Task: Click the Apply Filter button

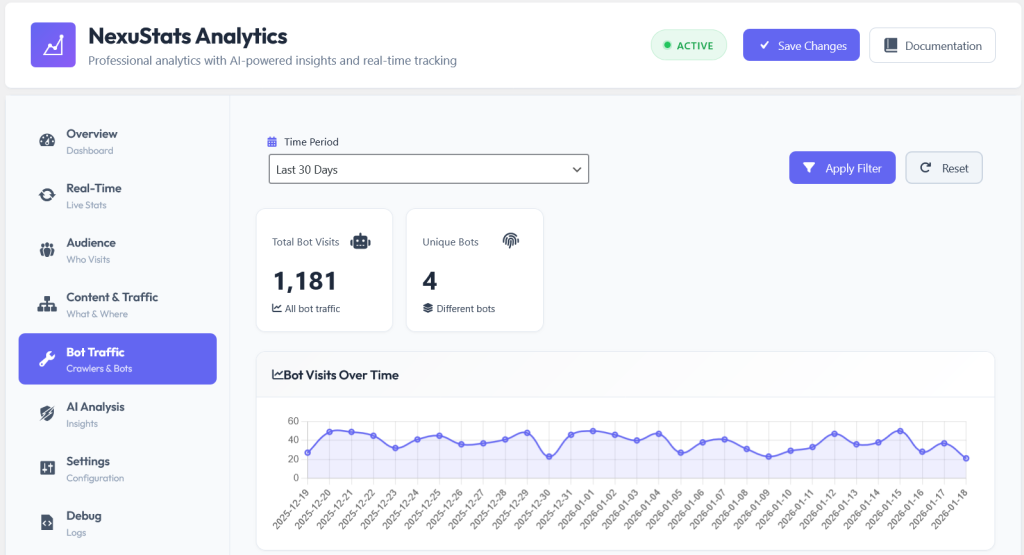Action: pyautogui.click(x=842, y=168)
